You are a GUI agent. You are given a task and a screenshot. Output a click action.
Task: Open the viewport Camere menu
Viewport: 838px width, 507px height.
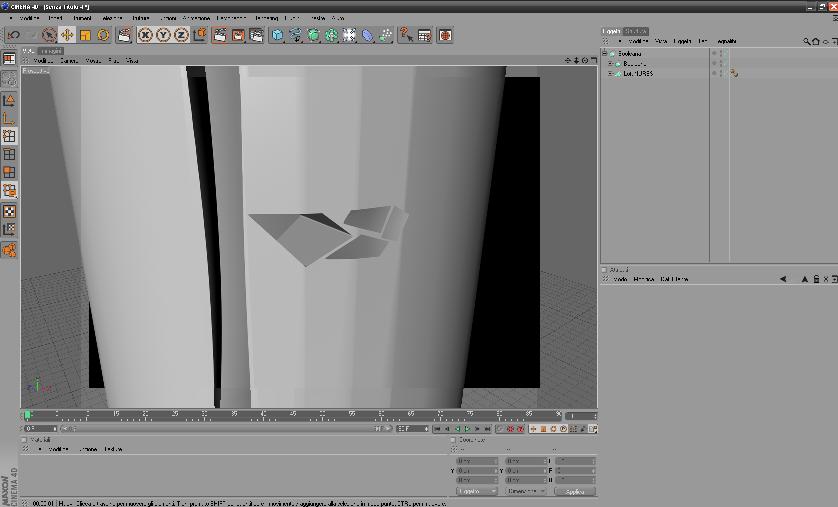pos(69,61)
